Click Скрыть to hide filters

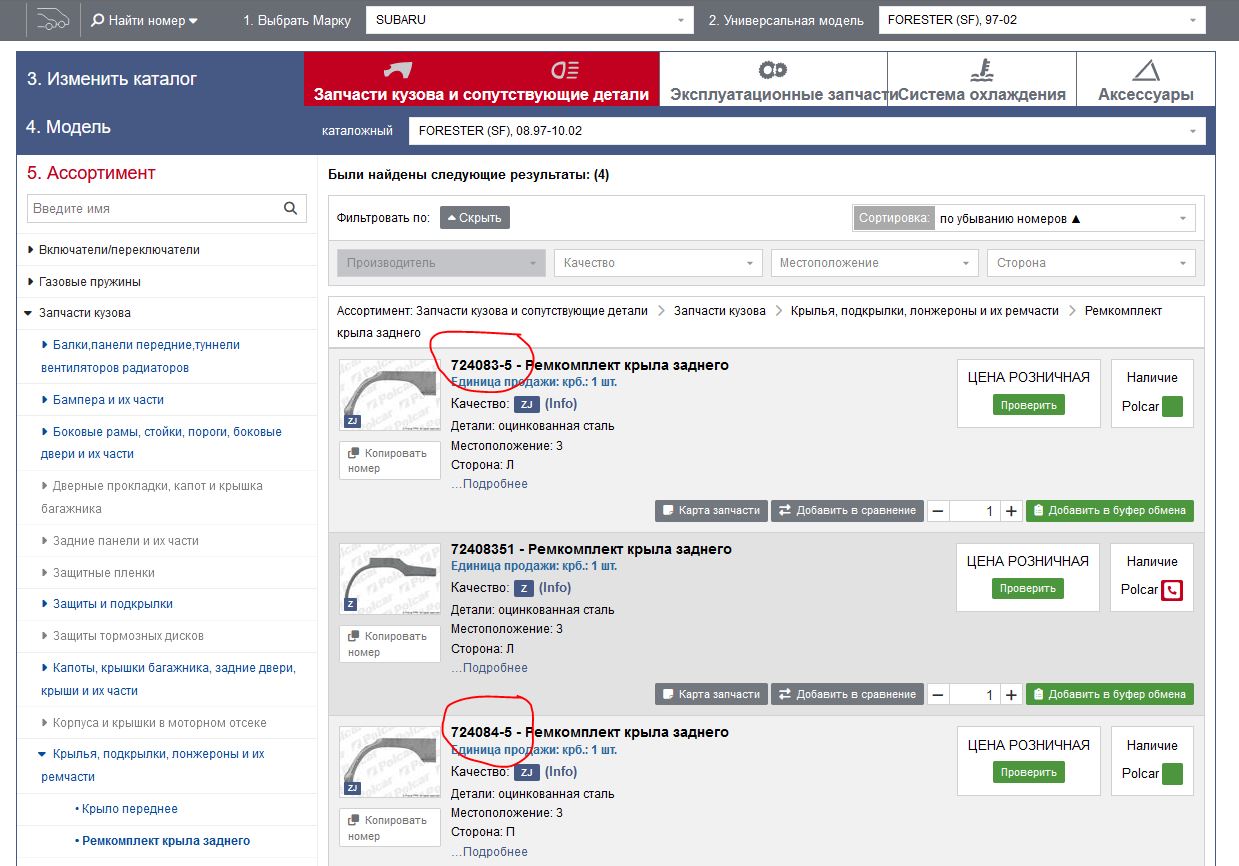pyautogui.click(x=474, y=217)
